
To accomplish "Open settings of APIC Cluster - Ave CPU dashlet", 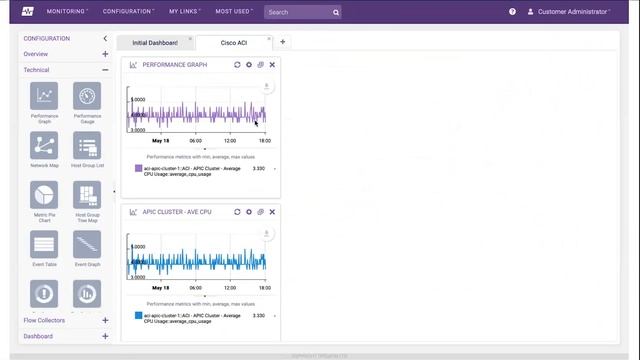I will tap(249, 212).
